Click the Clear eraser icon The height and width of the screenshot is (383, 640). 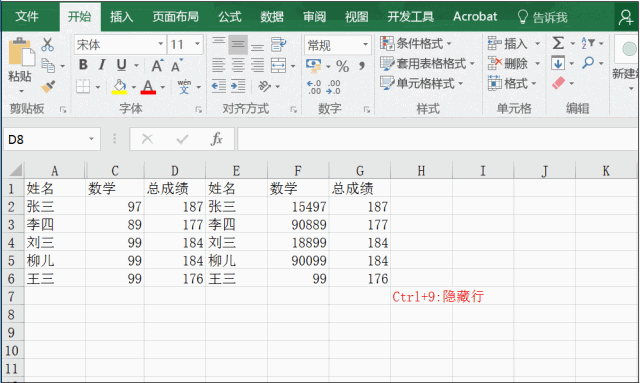click(558, 83)
